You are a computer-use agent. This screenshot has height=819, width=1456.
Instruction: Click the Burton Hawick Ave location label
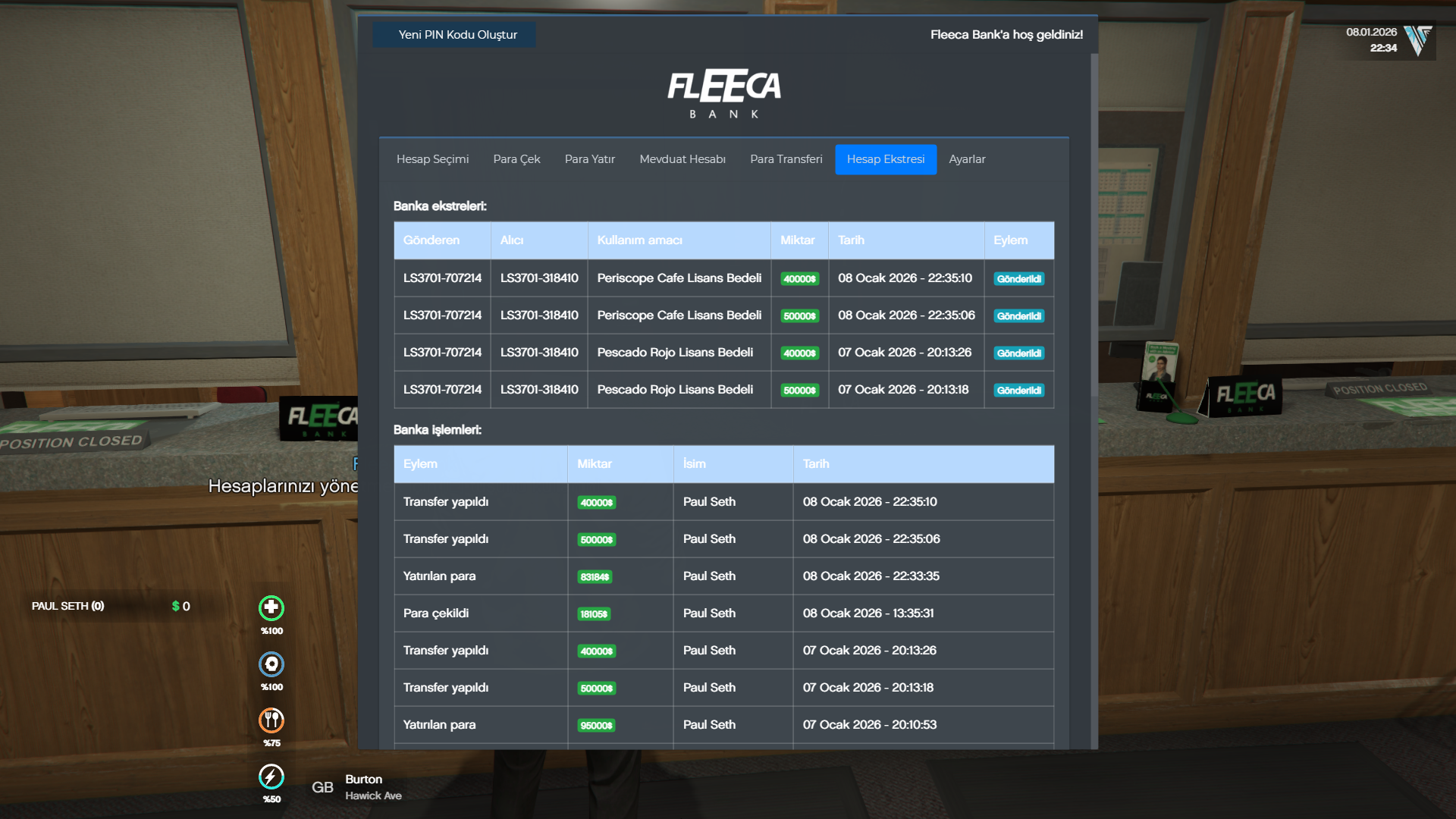click(x=373, y=787)
